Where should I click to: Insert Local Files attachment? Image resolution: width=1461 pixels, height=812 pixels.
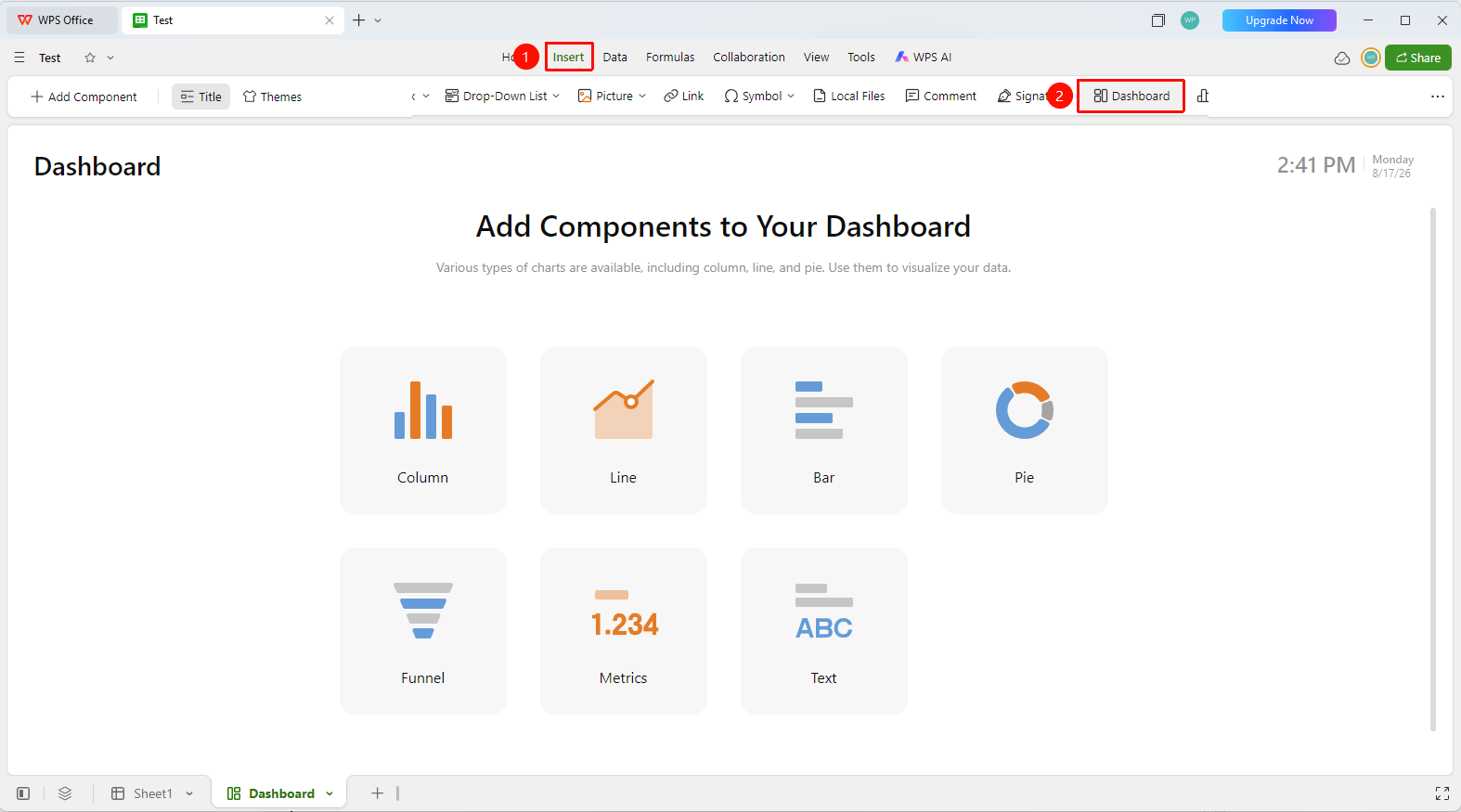[x=849, y=97]
